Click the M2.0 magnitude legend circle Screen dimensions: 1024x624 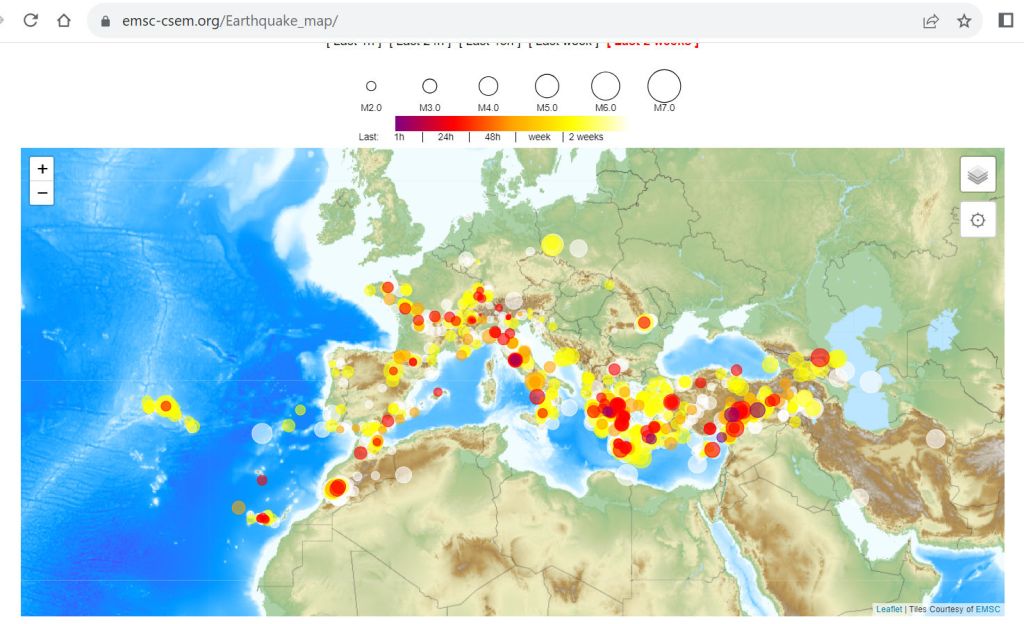[371, 87]
